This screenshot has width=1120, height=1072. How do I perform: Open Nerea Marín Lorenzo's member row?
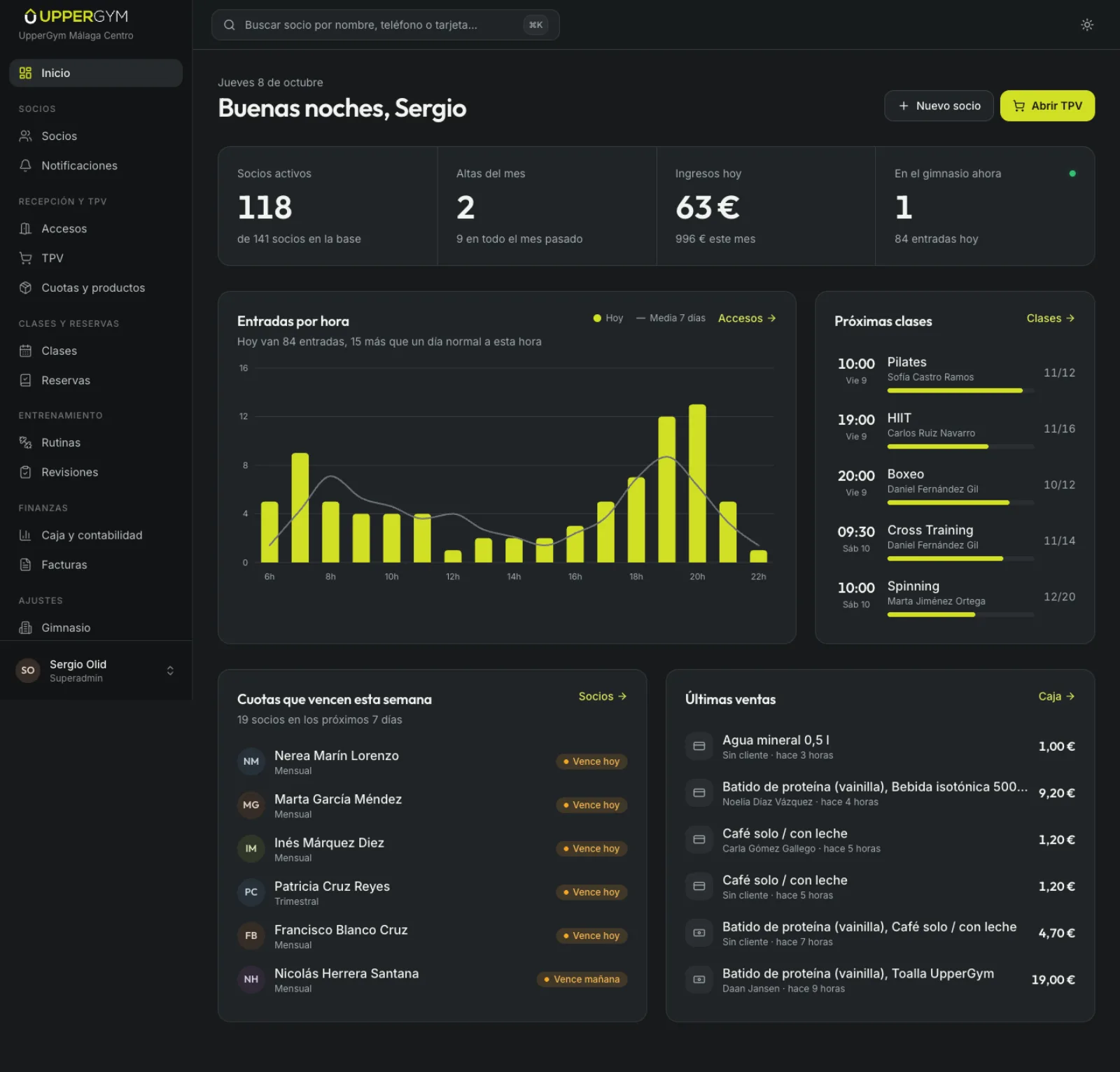pyautogui.click(x=432, y=761)
